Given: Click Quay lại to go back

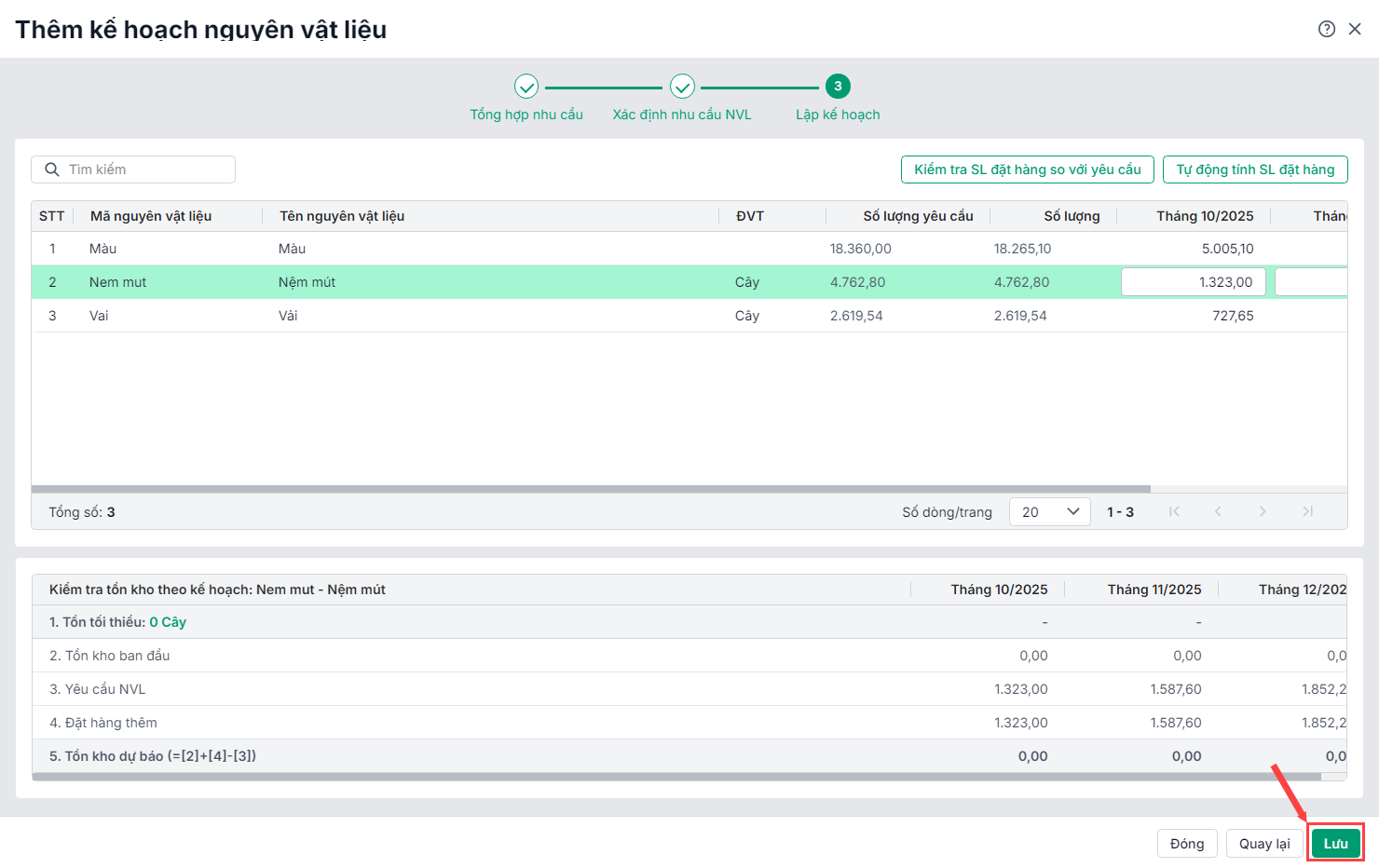Looking at the screenshot, I should [x=1263, y=843].
